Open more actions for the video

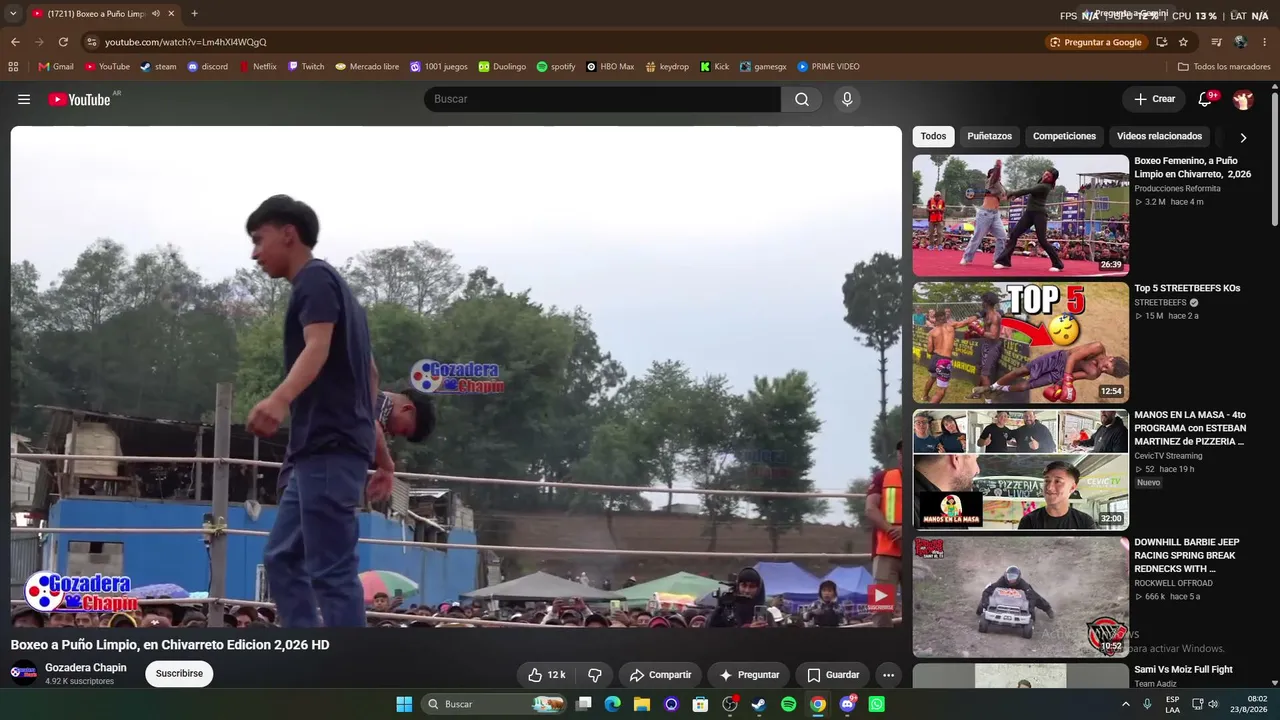click(888, 675)
